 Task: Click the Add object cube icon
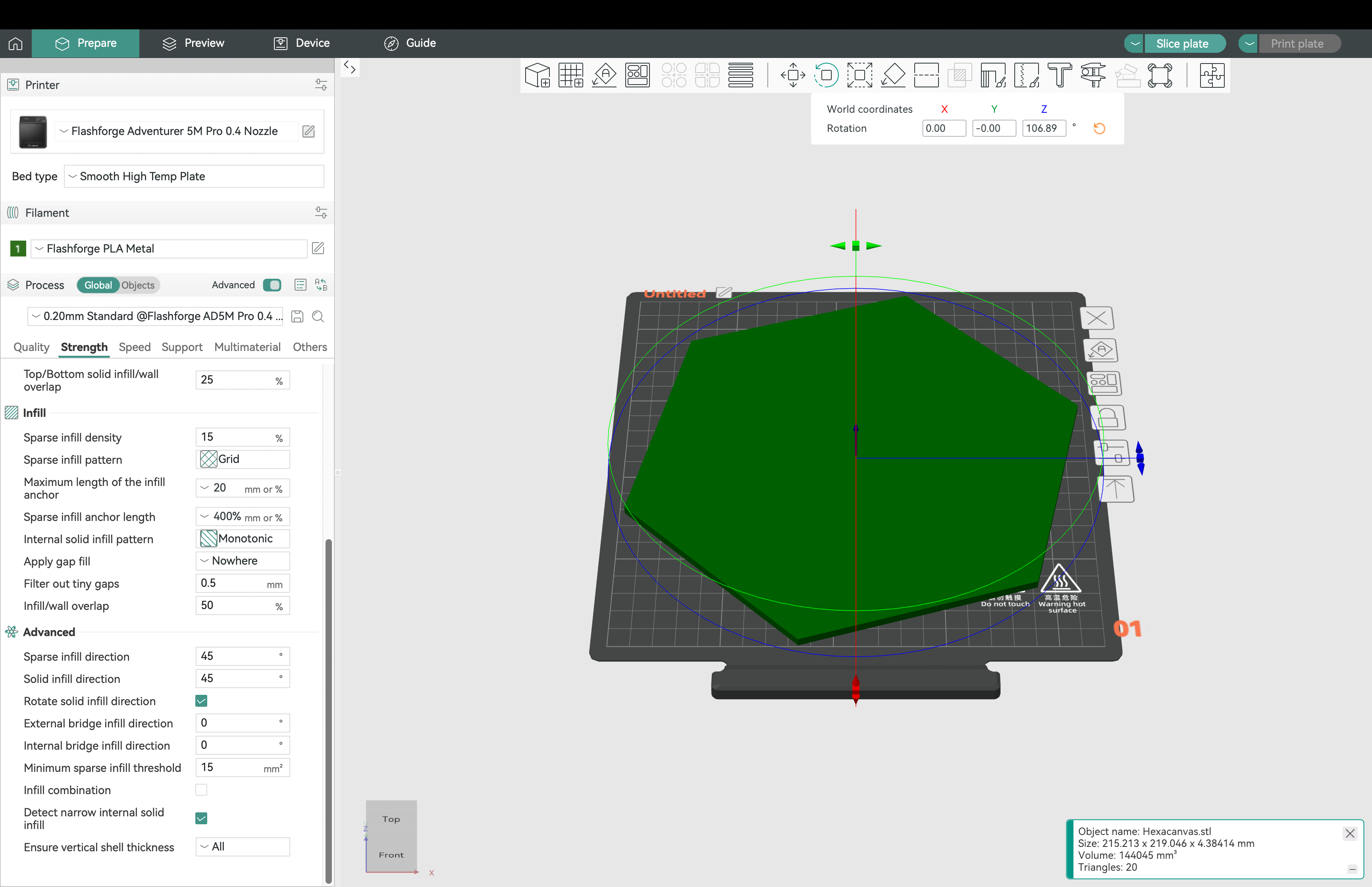coord(537,75)
